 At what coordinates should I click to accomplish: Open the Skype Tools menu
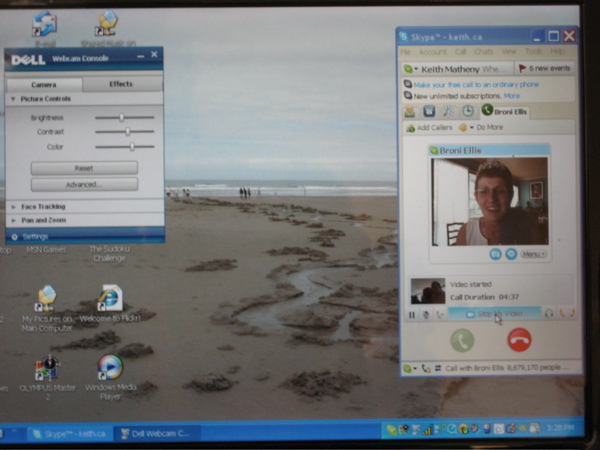click(x=533, y=51)
